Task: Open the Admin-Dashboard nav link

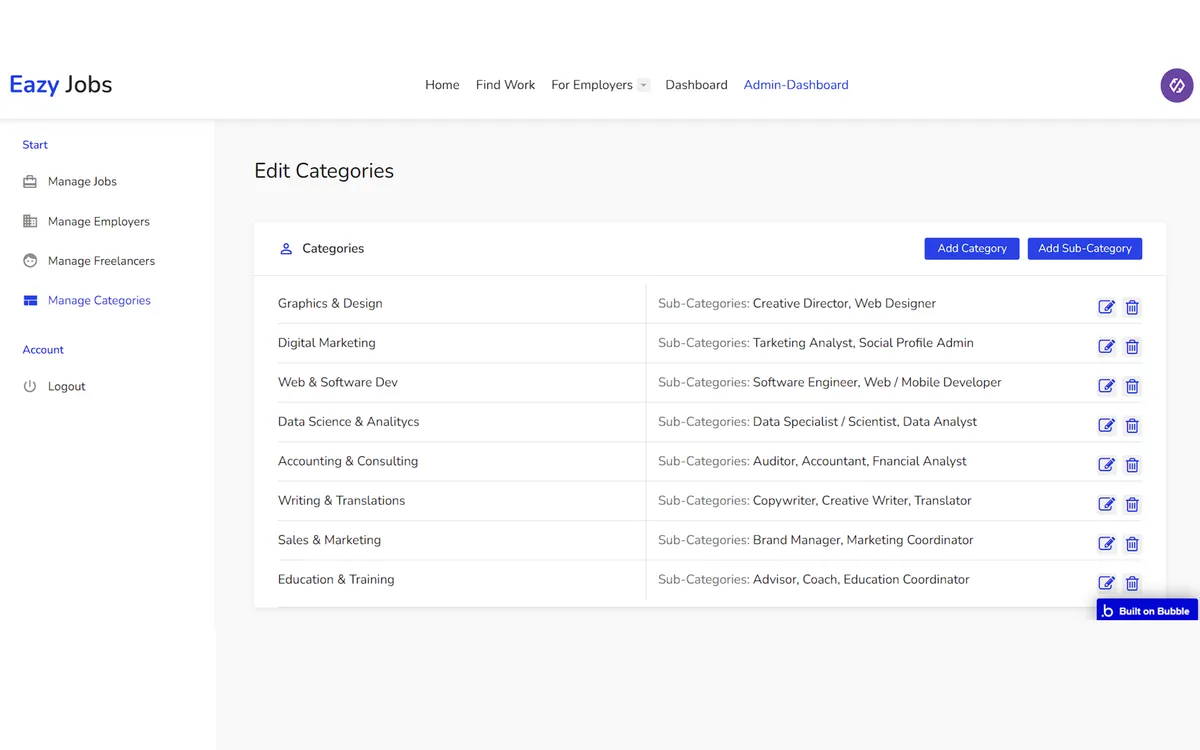Action: [796, 85]
